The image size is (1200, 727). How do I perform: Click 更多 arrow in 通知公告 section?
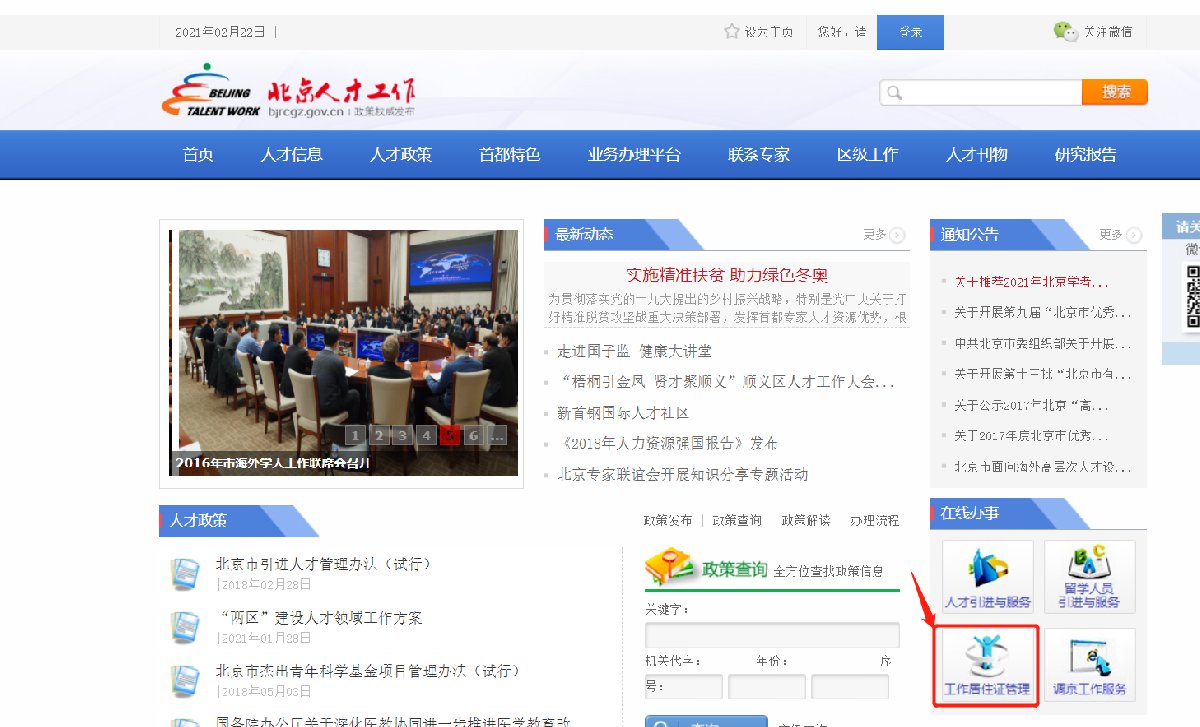(1134, 235)
